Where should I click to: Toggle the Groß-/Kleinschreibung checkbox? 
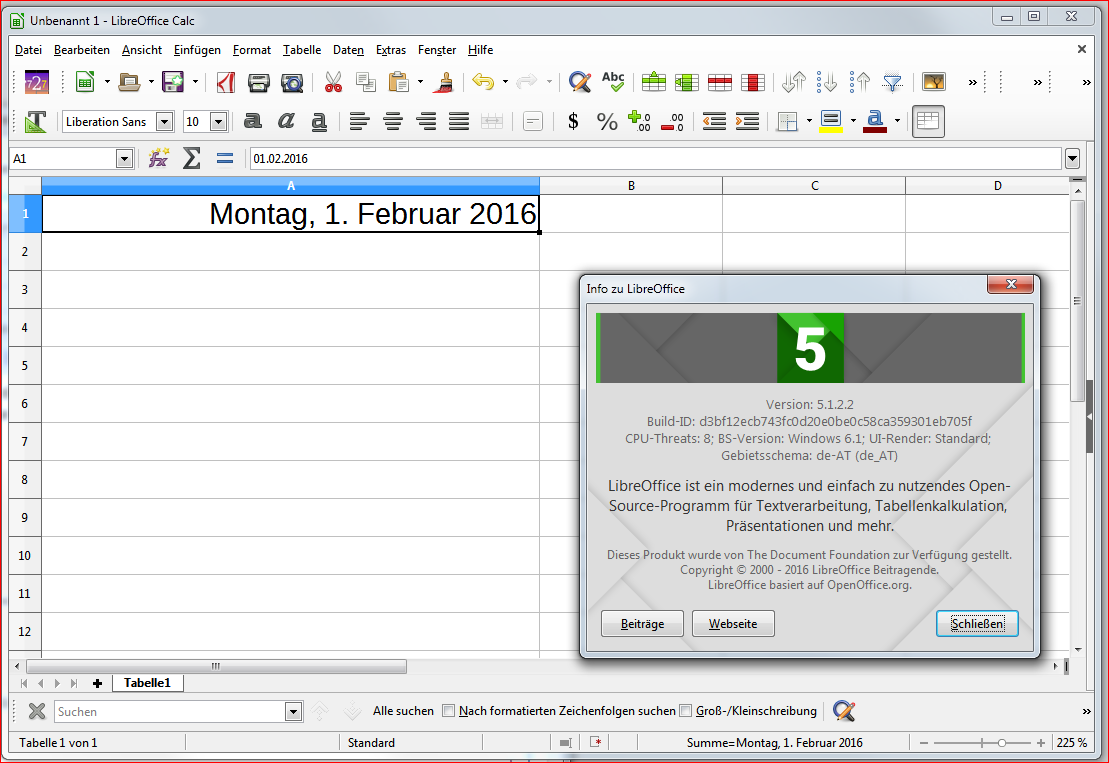[686, 711]
